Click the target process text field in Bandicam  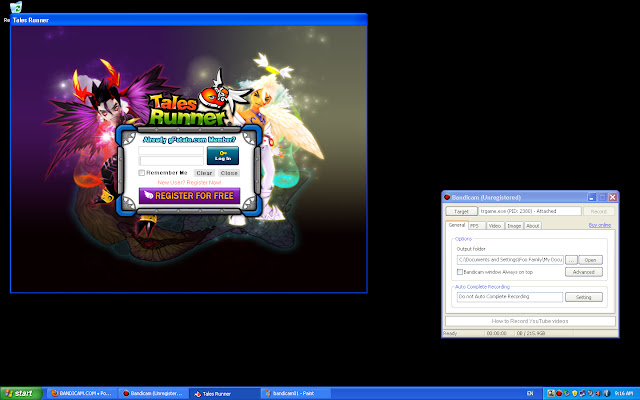coord(530,211)
